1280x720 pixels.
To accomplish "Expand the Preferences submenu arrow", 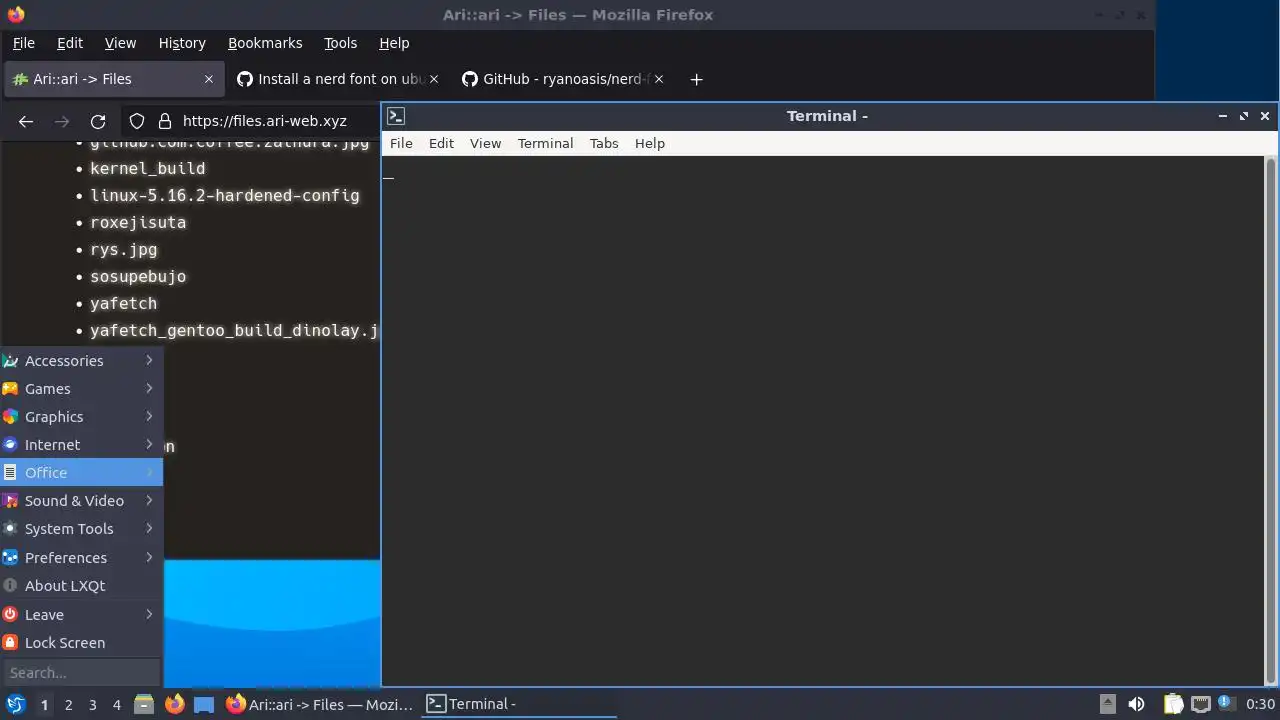I will coord(149,557).
